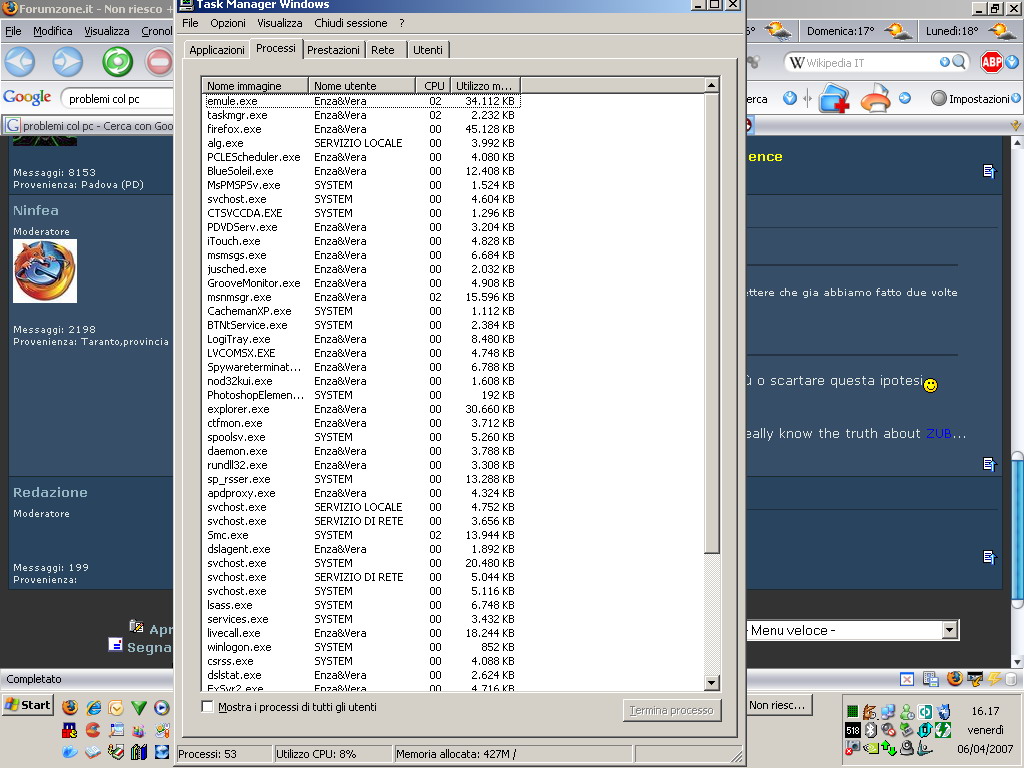Viewport: 1024px width, 768px height.
Task: Open the Chiudi sessione menu
Action: (351, 23)
